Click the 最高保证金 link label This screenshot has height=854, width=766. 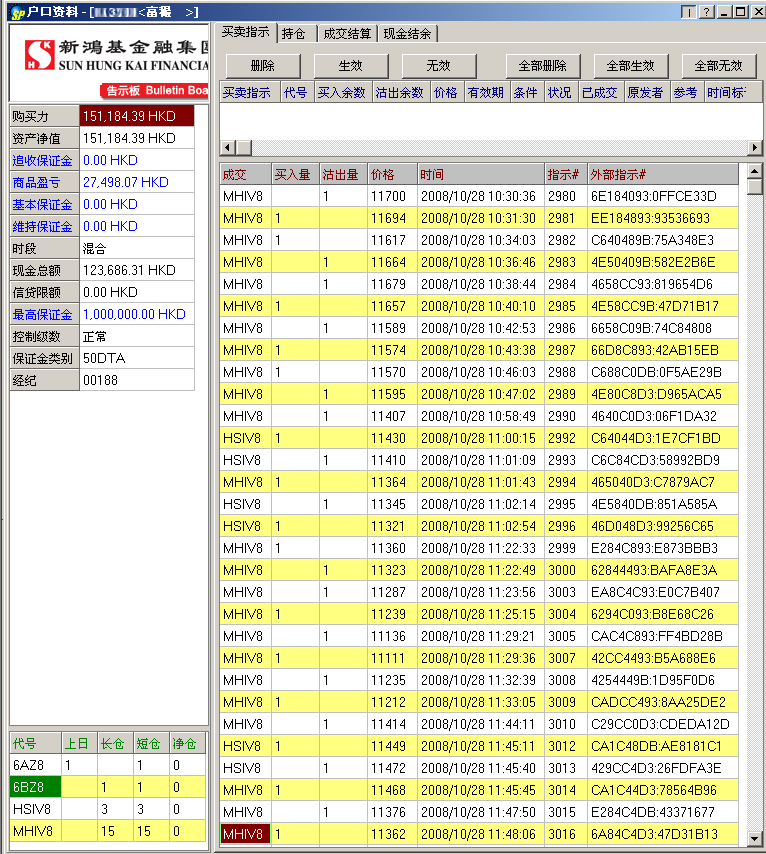(43, 315)
